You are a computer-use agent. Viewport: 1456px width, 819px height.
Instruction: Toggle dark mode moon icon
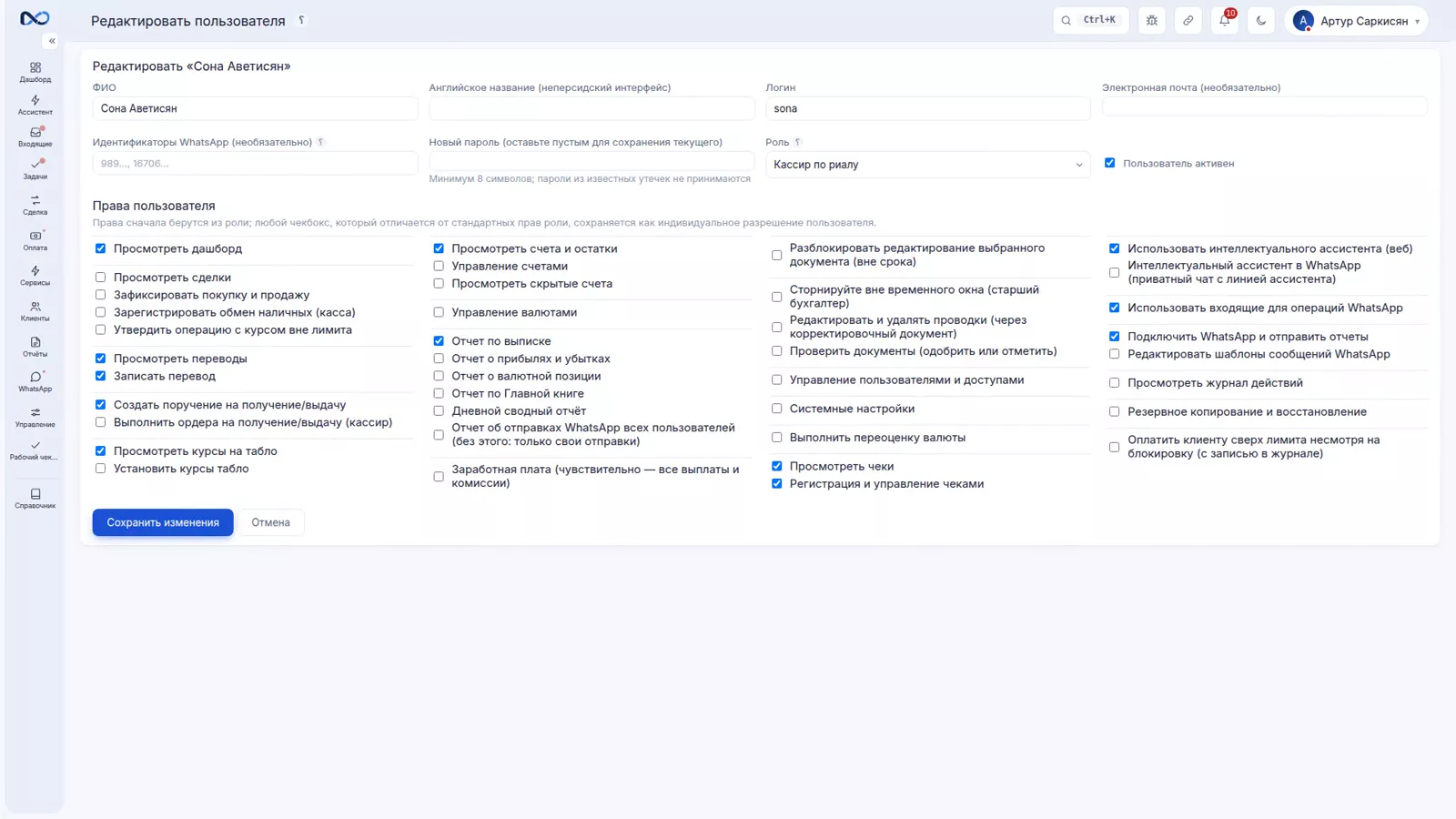point(1261,20)
